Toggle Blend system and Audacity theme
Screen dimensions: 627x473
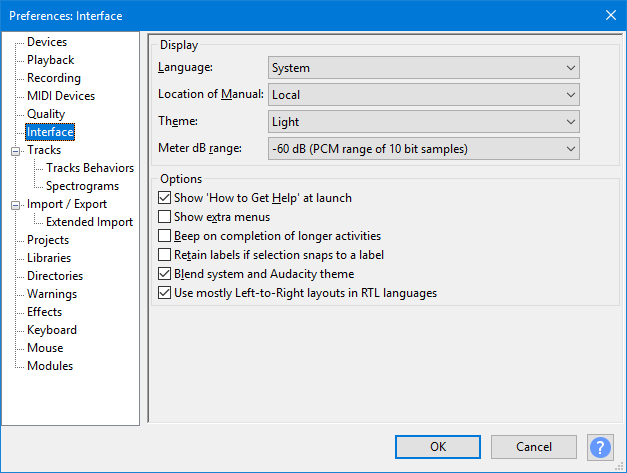[x=164, y=274]
